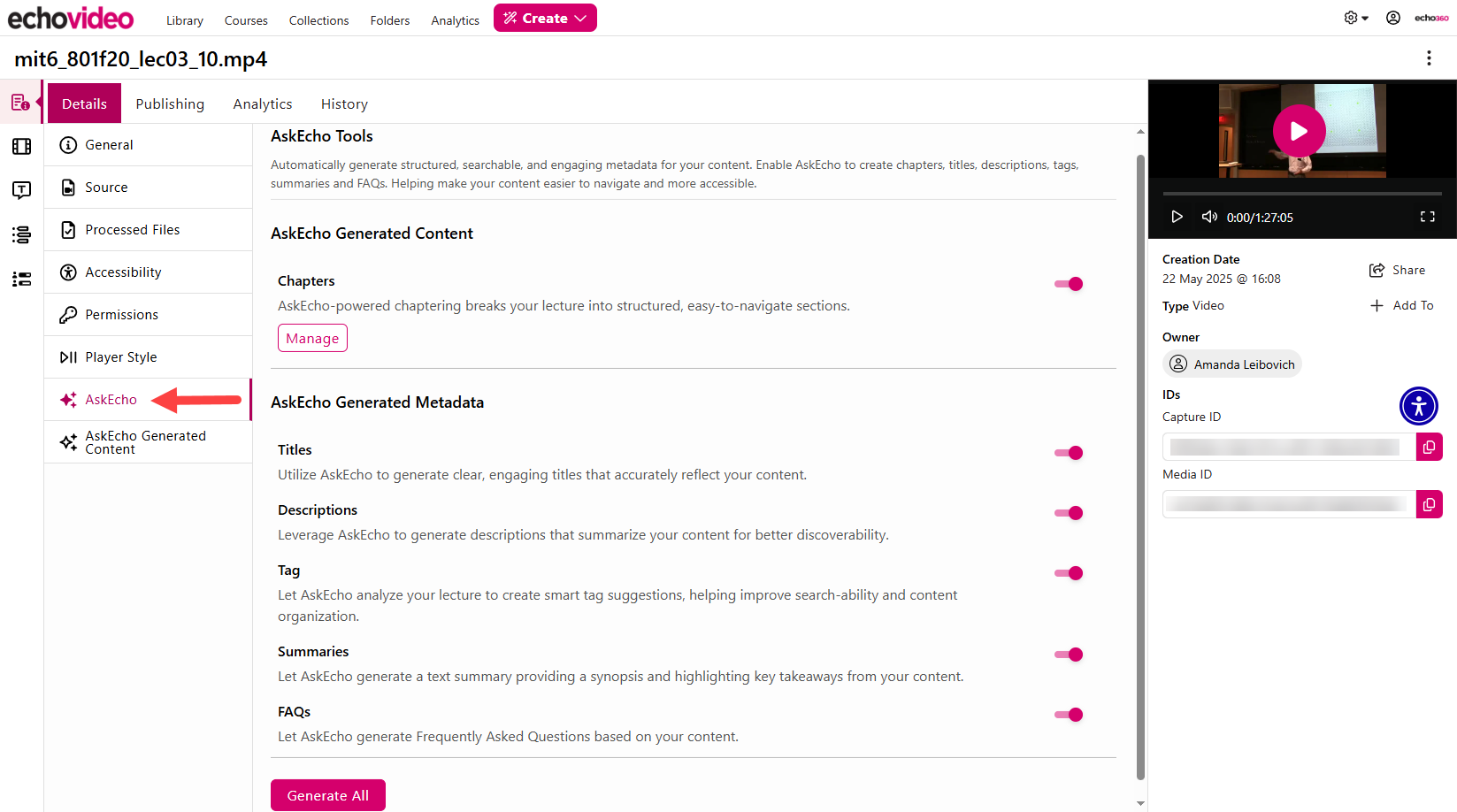Play video with large center play button

click(1299, 131)
